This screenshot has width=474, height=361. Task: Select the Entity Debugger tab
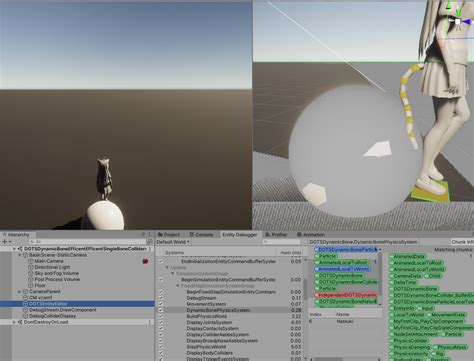pos(239,235)
